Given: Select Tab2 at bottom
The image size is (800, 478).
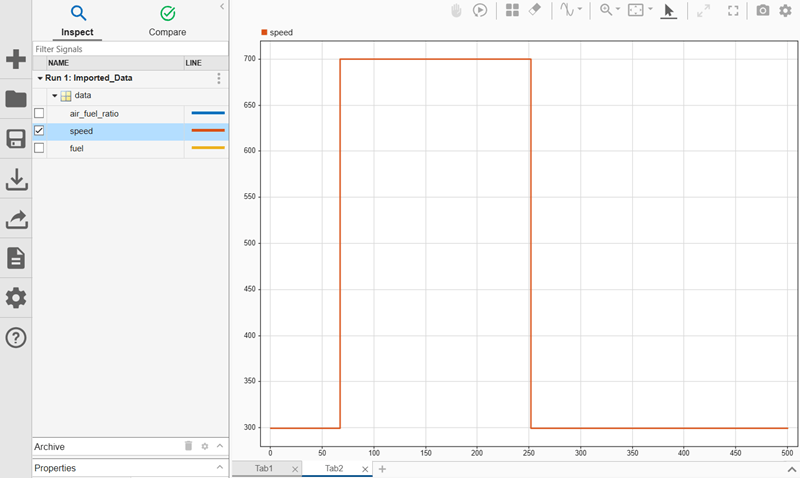Looking at the screenshot, I should (334, 468).
